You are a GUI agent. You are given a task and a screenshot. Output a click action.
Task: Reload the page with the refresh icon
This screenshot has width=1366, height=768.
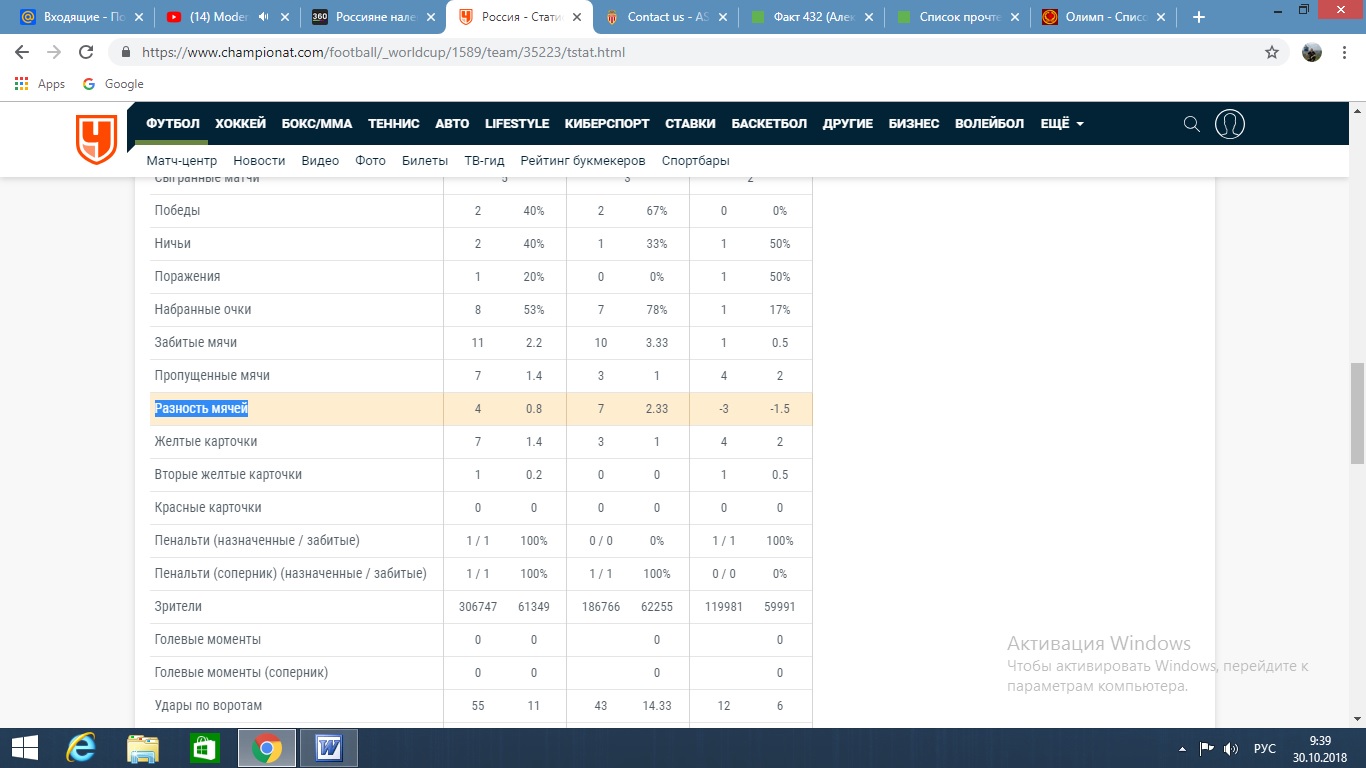[x=86, y=52]
